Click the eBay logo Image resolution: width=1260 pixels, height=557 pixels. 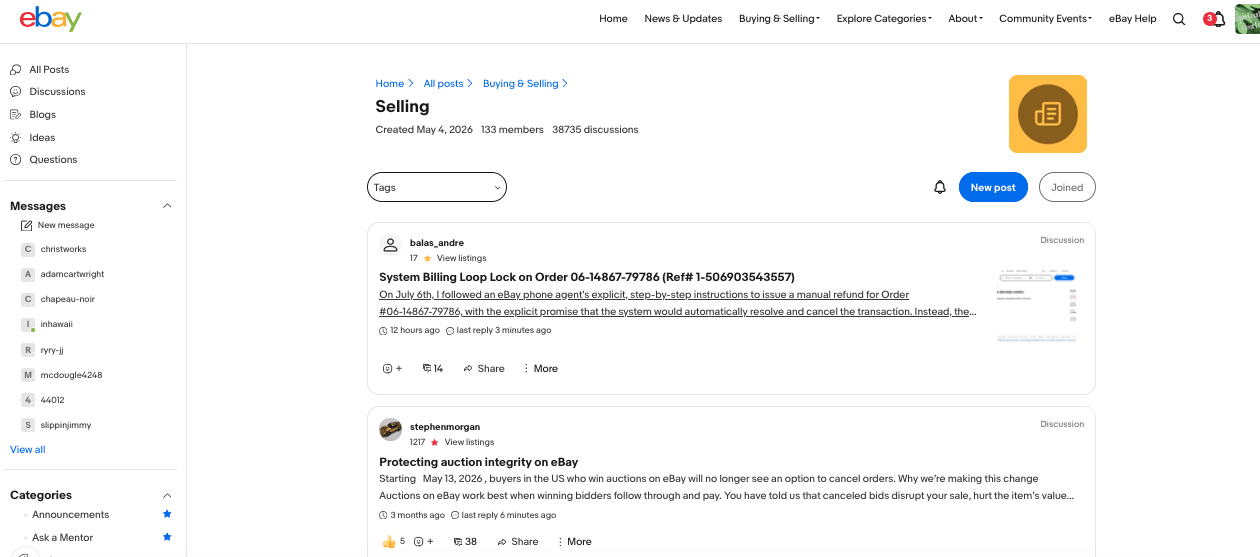pos(50,18)
